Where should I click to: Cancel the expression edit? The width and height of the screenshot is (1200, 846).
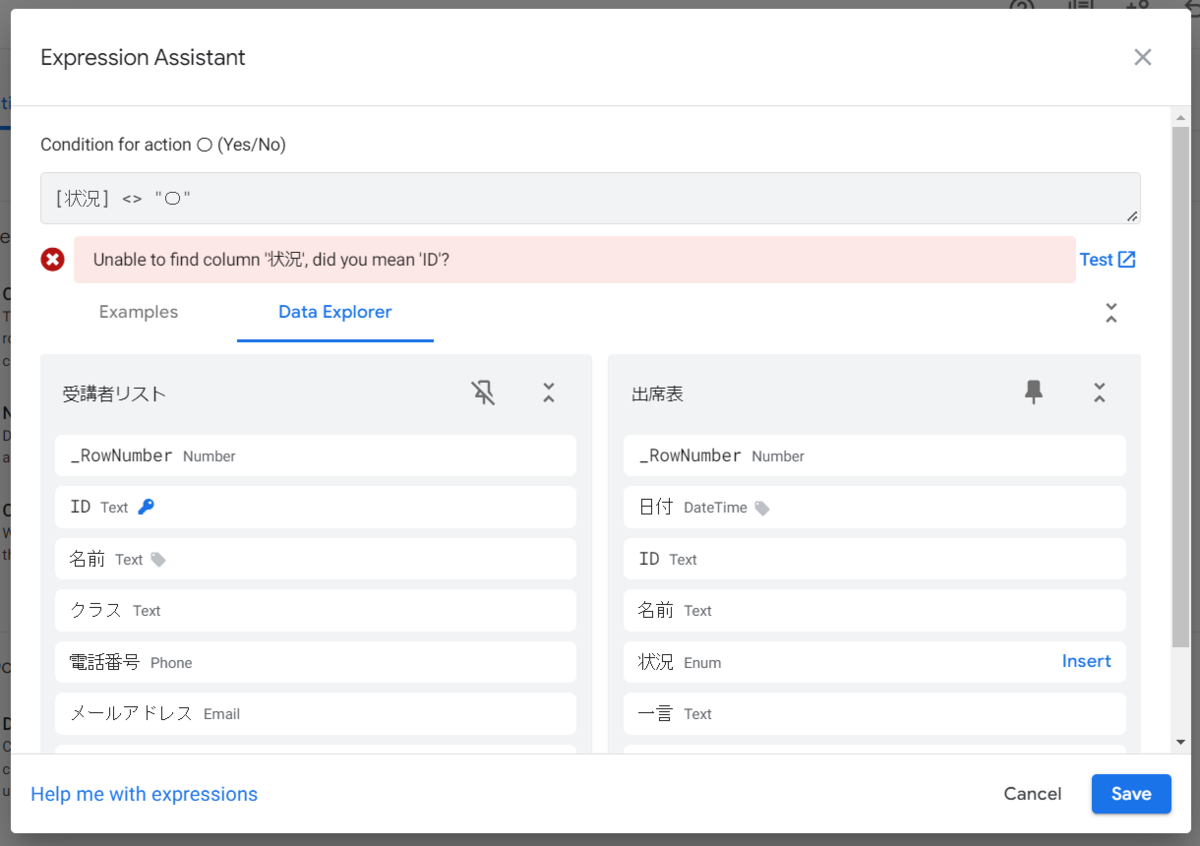coord(1032,794)
